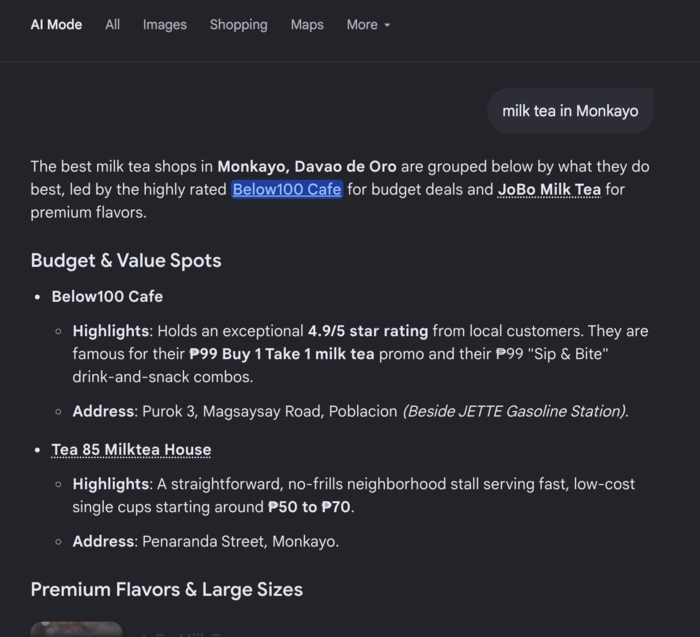
Task: Open the highlighted Below100 Cafe link
Action: coord(287,189)
